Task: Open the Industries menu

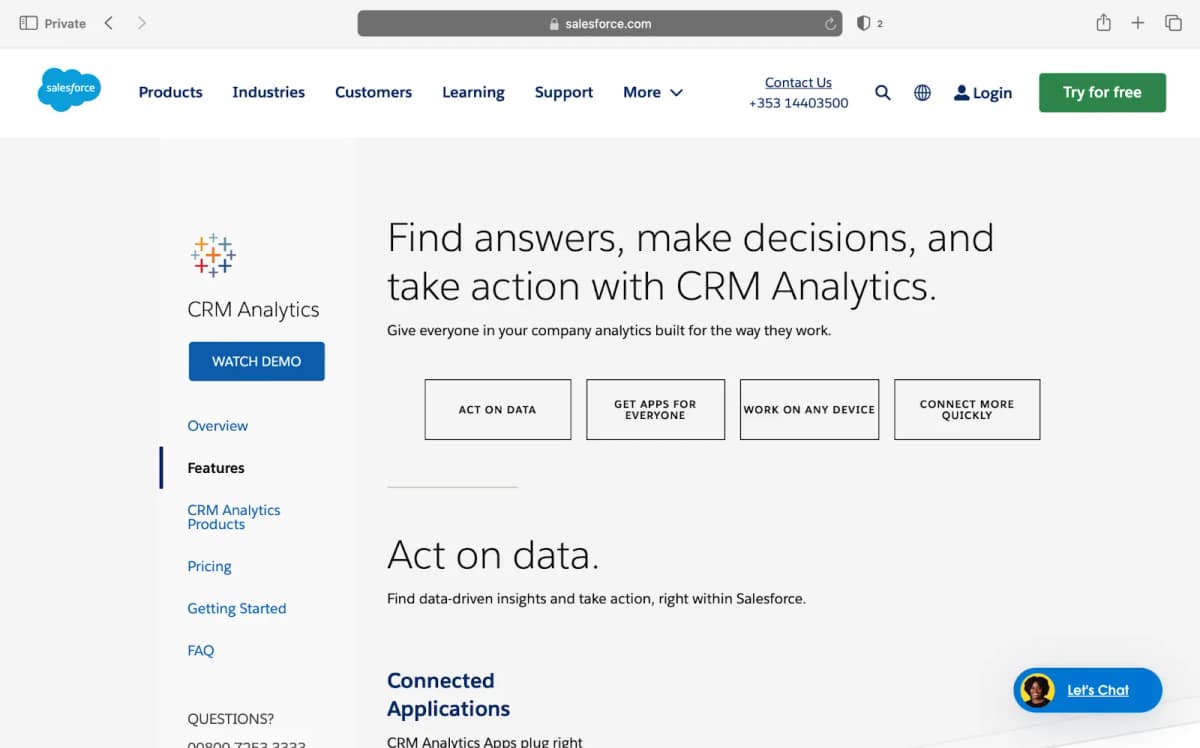Action: point(268,92)
